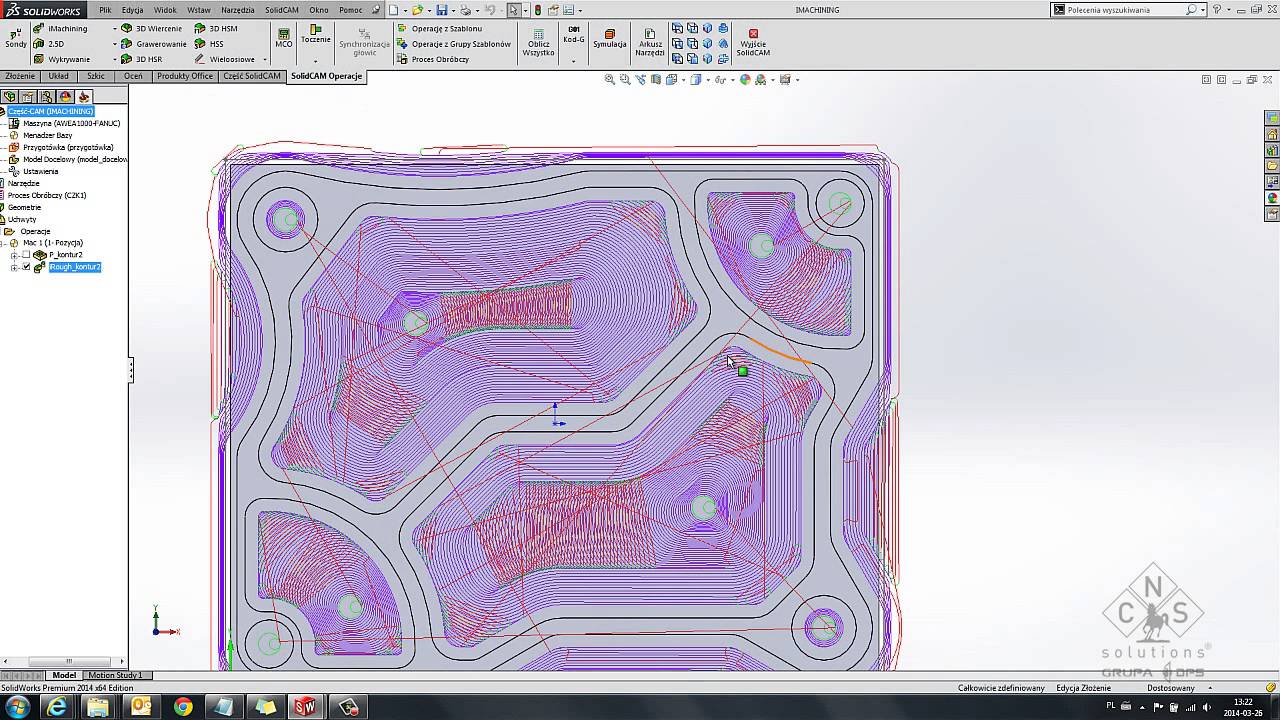Click the 3D Wiercenie drilling operation
This screenshot has width=1280, height=720.
pyautogui.click(x=151, y=29)
